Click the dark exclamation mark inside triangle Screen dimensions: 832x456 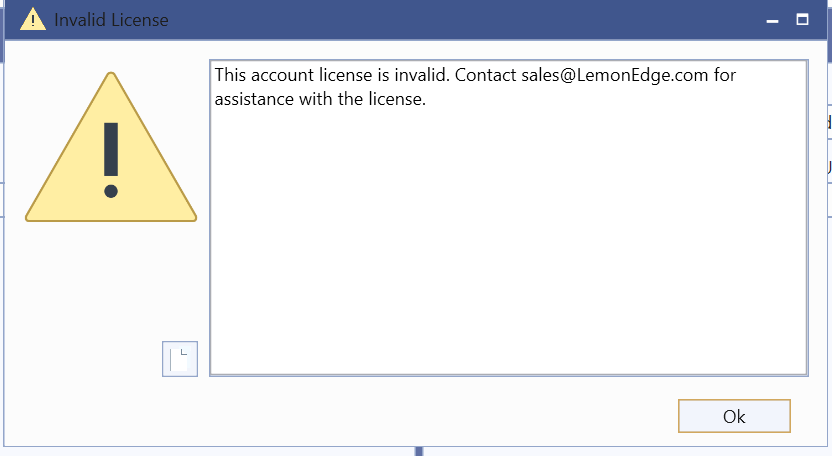point(111,160)
